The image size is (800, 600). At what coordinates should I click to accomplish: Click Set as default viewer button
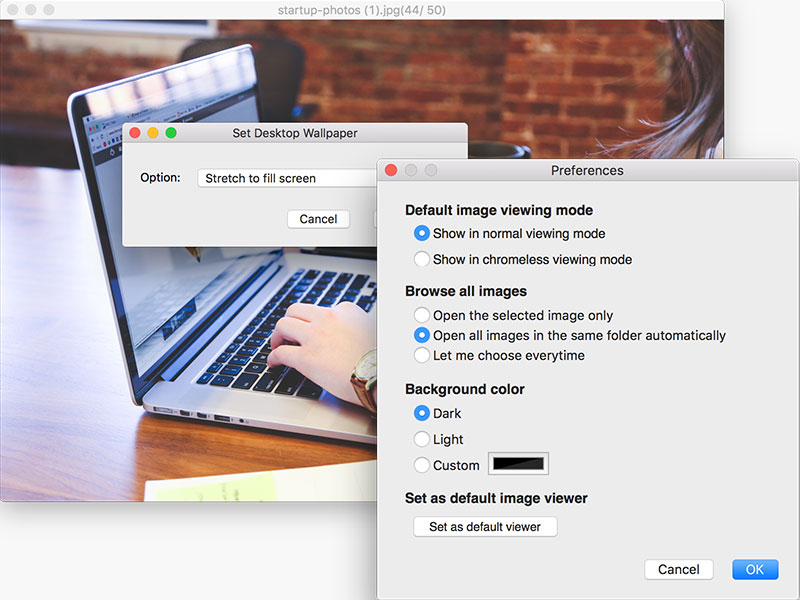pos(485,527)
